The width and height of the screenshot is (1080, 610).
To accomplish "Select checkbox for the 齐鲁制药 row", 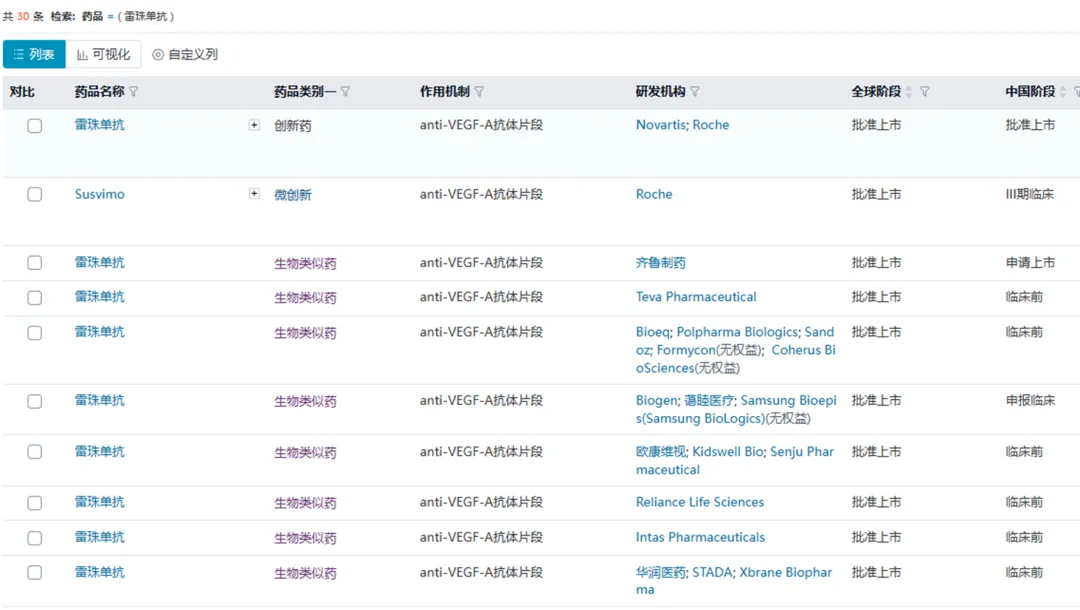I will (x=35, y=263).
